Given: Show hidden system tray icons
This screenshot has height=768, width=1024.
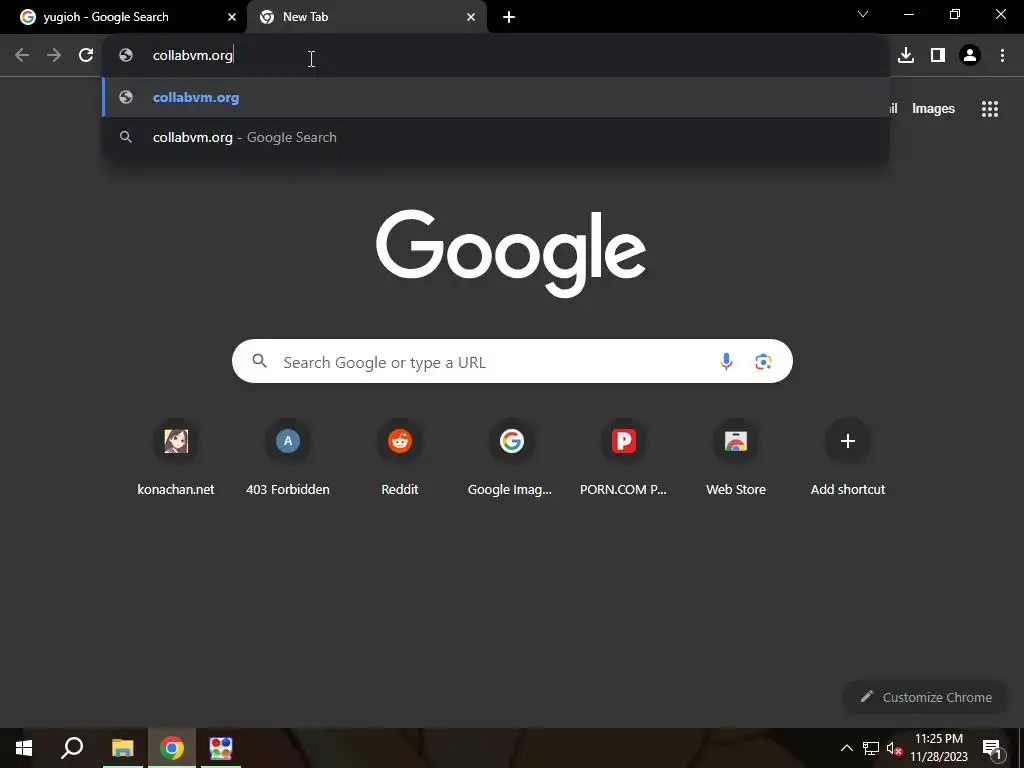Looking at the screenshot, I should pos(846,748).
